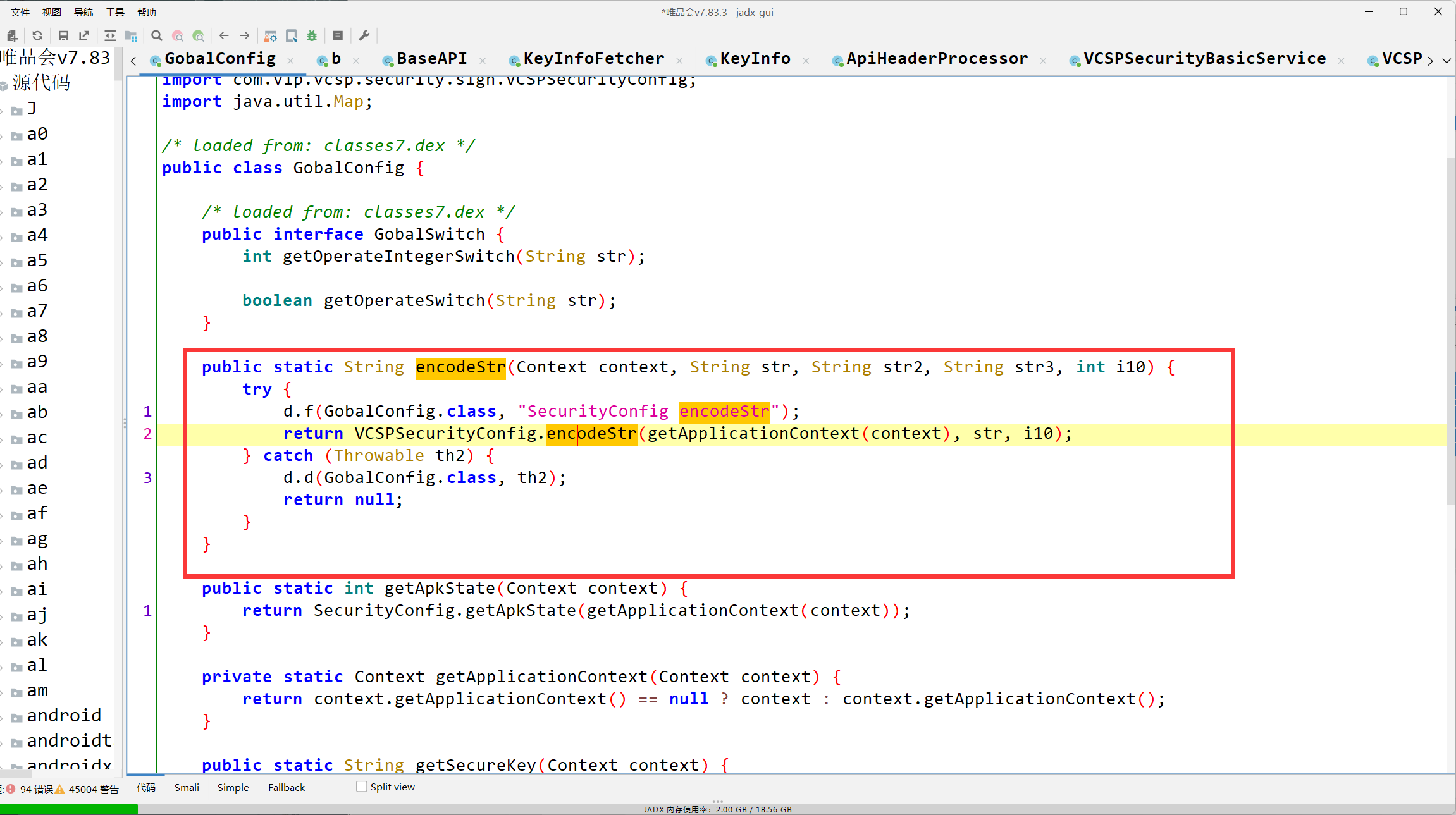1456x815 pixels.
Task: Click the class icon on the KeyInfoFetcher tab
Action: (x=514, y=61)
